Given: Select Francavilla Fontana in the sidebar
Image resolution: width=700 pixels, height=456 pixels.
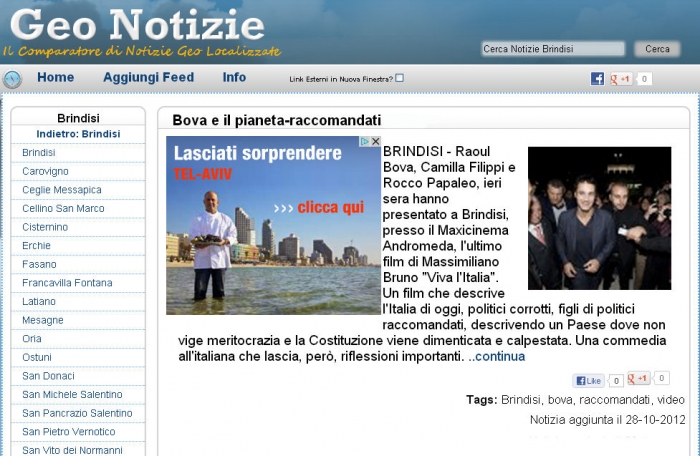Looking at the screenshot, I should [x=67, y=283].
